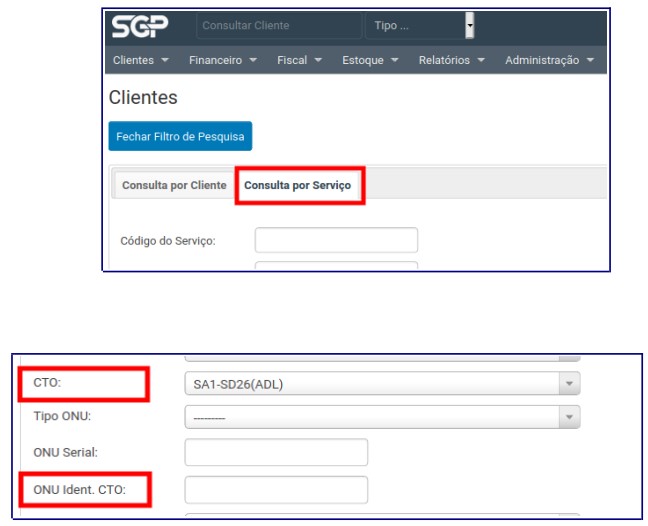Image resolution: width=648 pixels, height=526 pixels.
Task: Open the CTO dropdown showing SA1-SD26(ADL)
Action: pyautogui.click(x=381, y=384)
